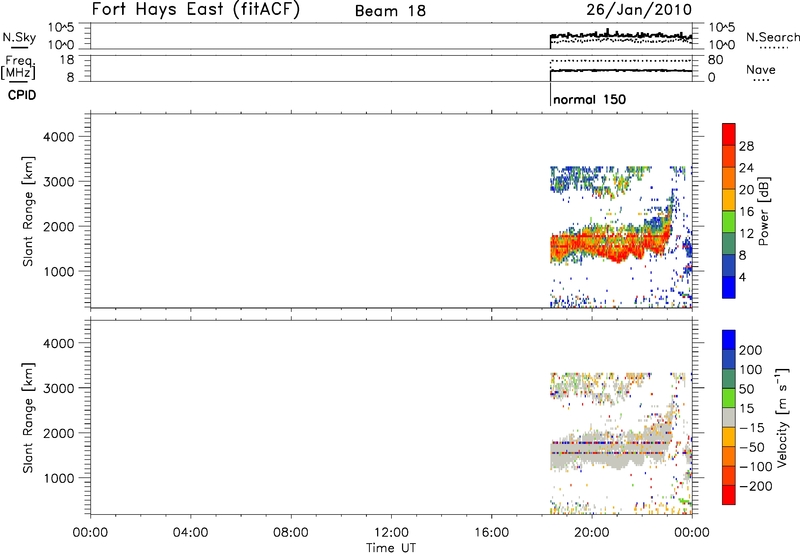Select the power panel 'Slant Range [km]' label

point(28,211)
